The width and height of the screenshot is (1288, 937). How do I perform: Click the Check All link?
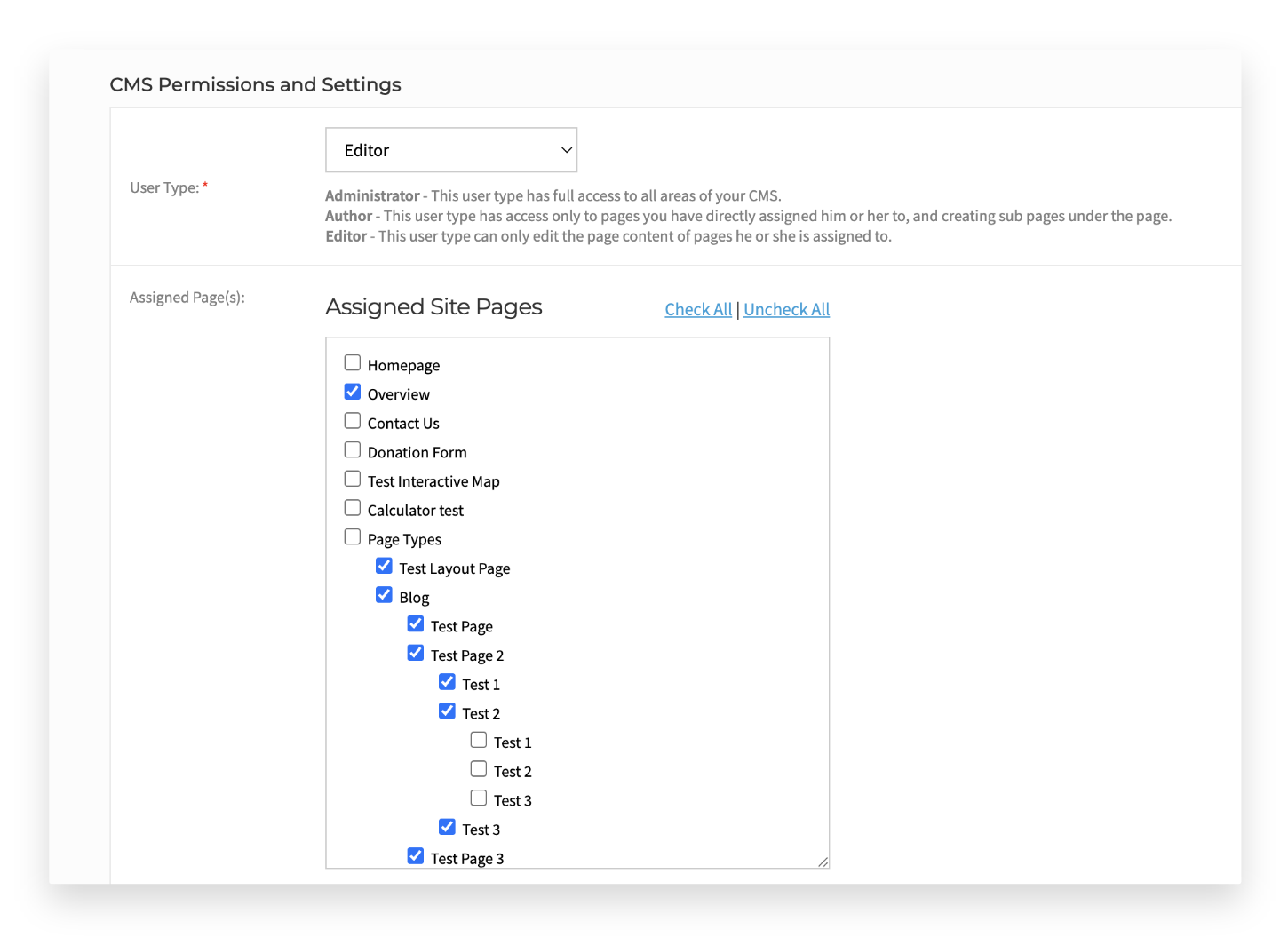(698, 309)
